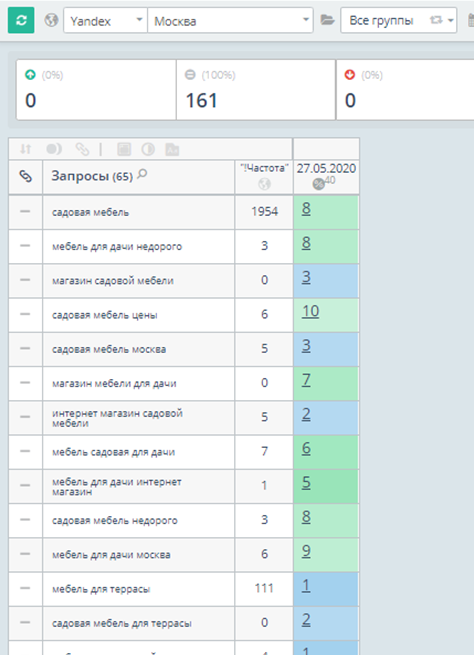
Task: Open position 9 link for мебель для дачи москва
Action: click(306, 551)
